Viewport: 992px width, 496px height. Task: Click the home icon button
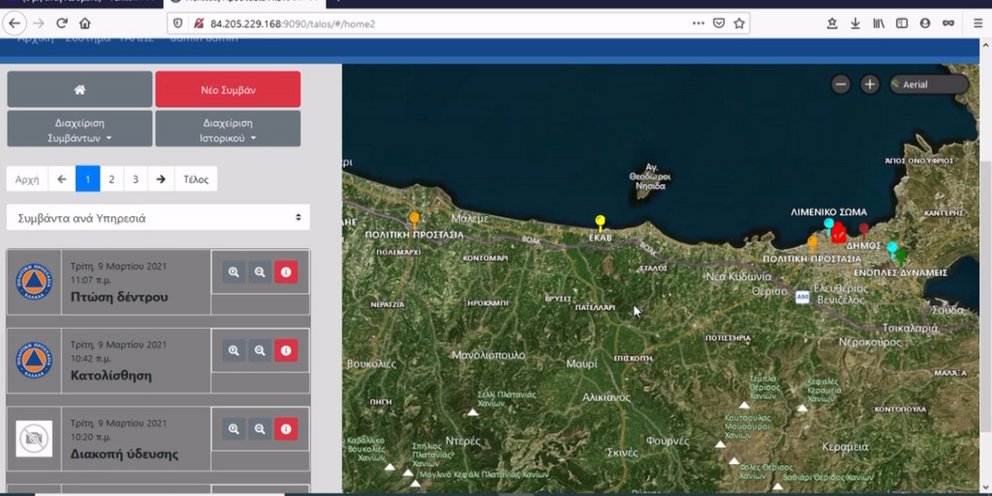(x=80, y=89)
